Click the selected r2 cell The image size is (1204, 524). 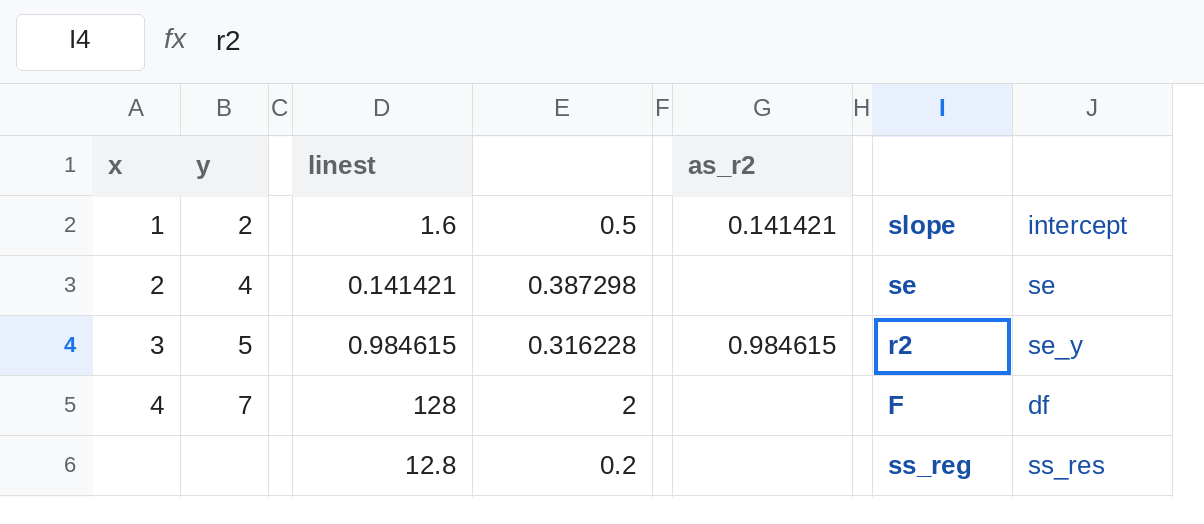point(942,345)
